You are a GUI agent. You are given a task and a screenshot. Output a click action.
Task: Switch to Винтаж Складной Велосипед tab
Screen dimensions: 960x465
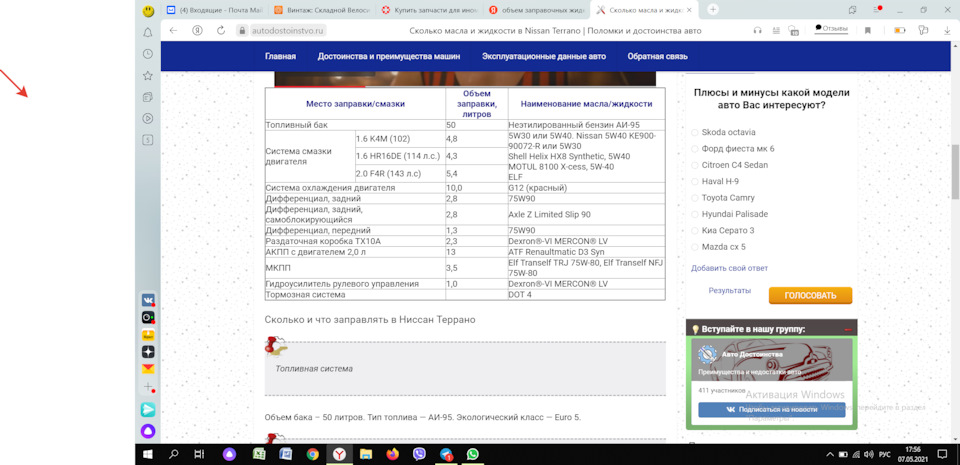click(320, 10)
